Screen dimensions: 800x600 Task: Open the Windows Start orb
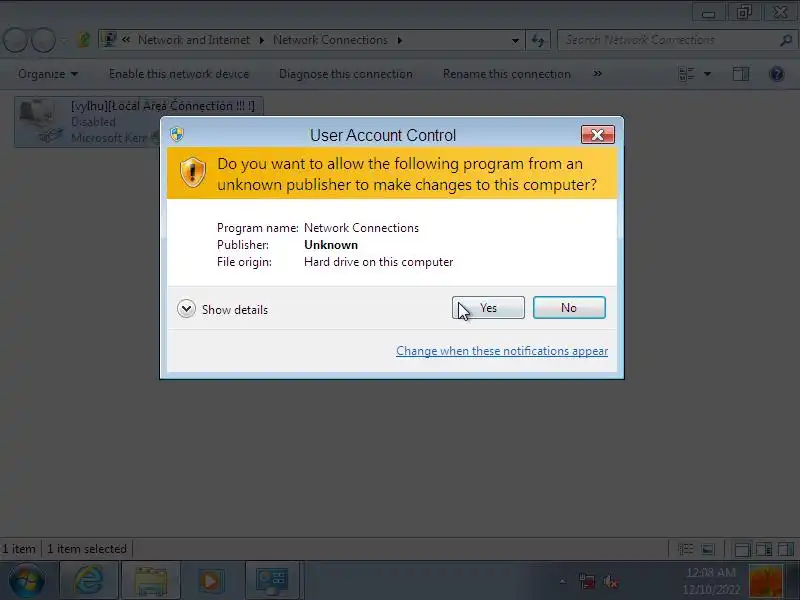tap(26, 580)
